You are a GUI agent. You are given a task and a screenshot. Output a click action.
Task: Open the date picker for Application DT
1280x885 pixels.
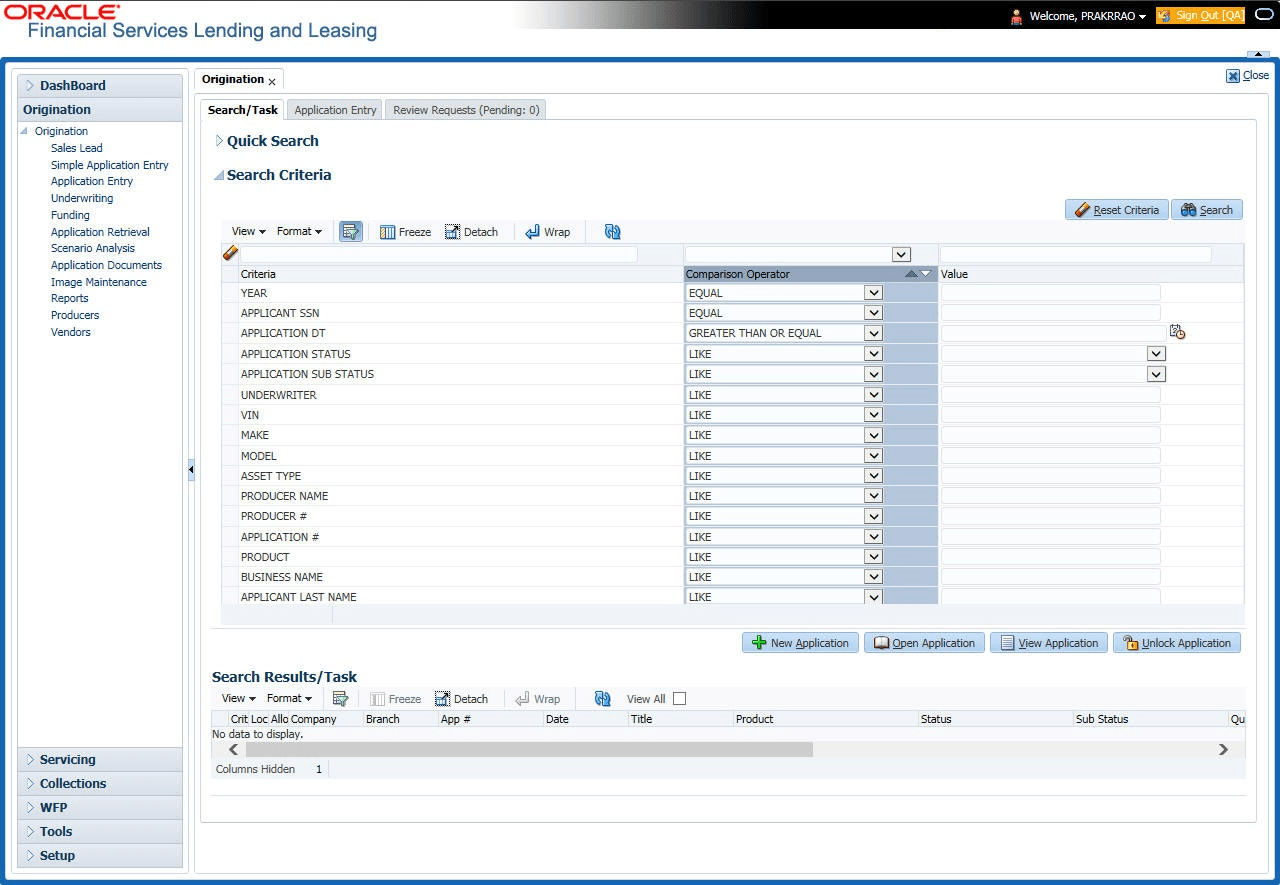[1177, 333]
